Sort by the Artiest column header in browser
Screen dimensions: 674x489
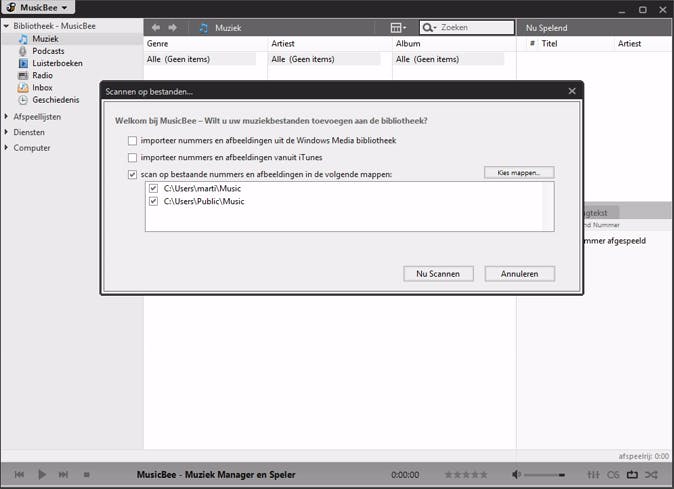click(x=283, y=43)
